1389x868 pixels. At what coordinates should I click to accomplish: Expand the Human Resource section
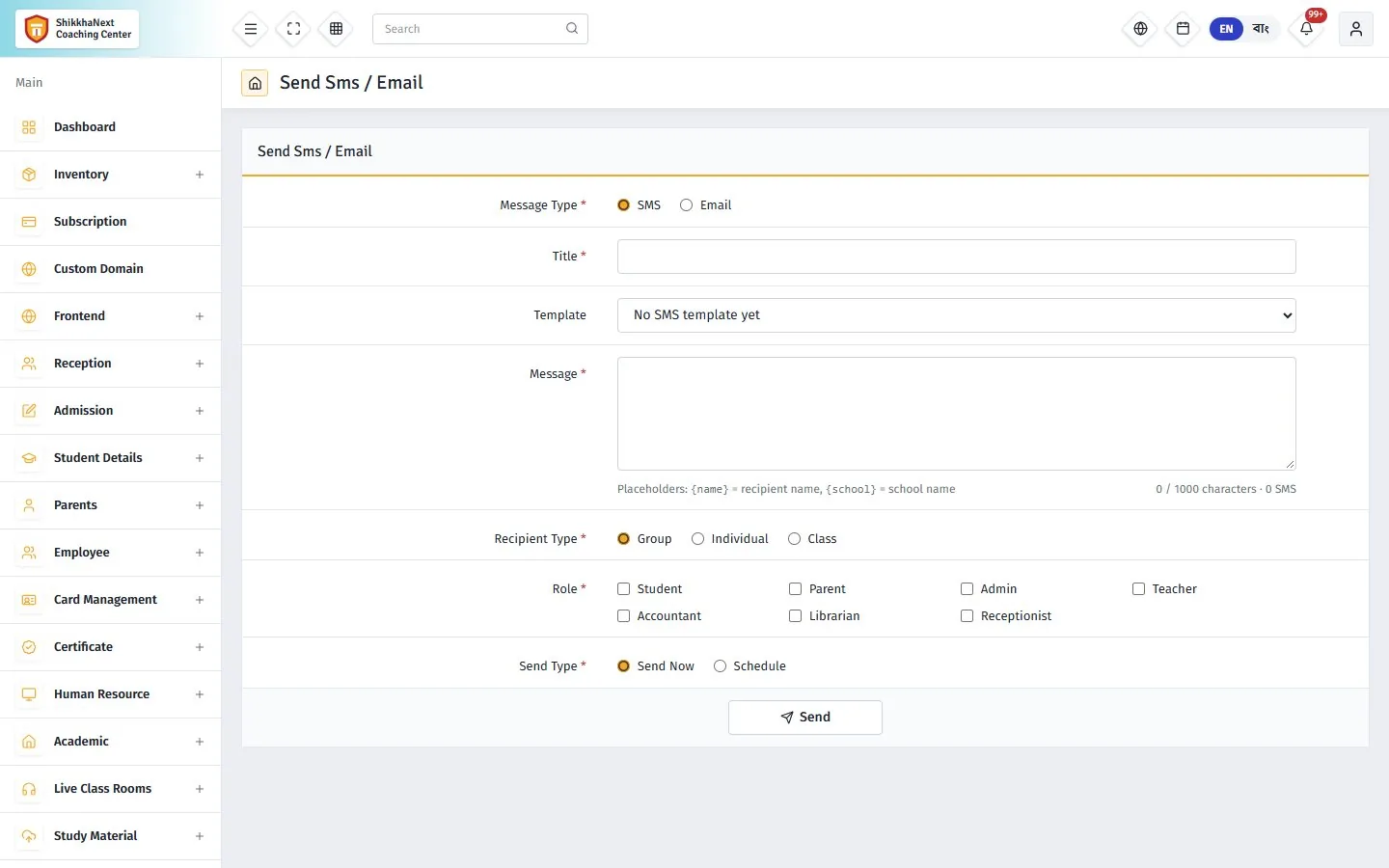[x=200, y=694]
